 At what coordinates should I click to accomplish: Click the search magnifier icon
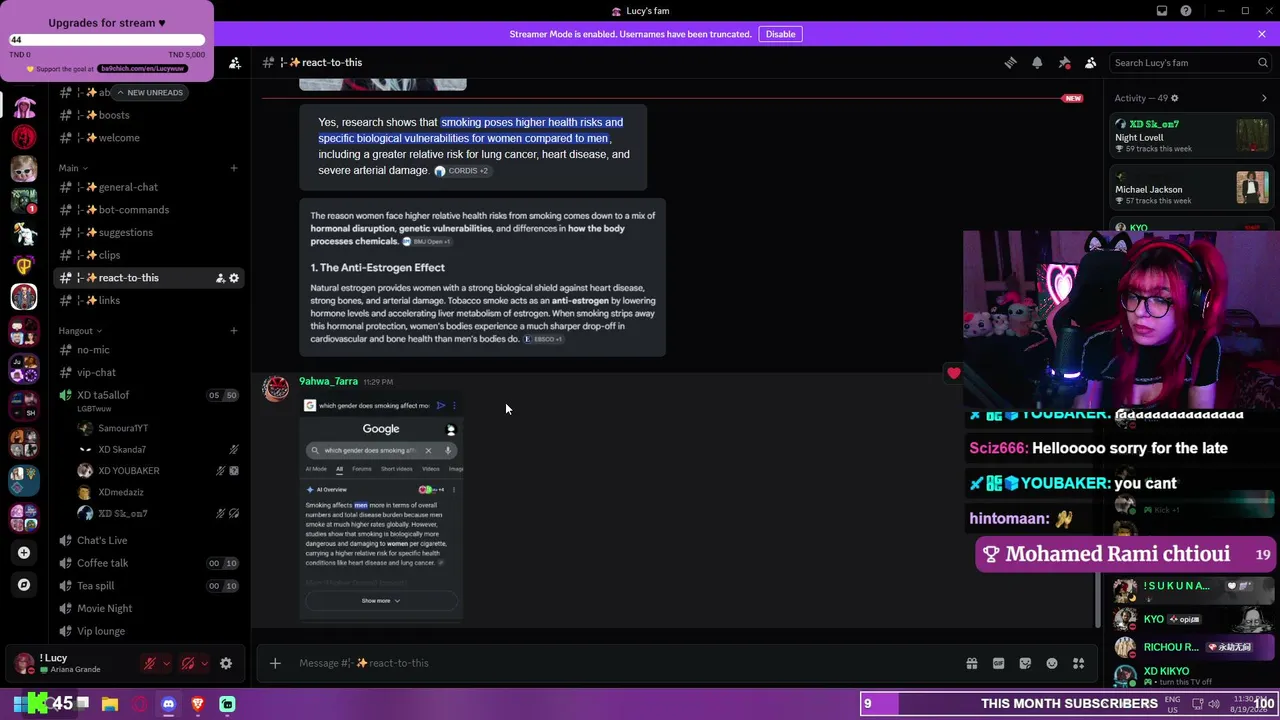[1263, 62]
